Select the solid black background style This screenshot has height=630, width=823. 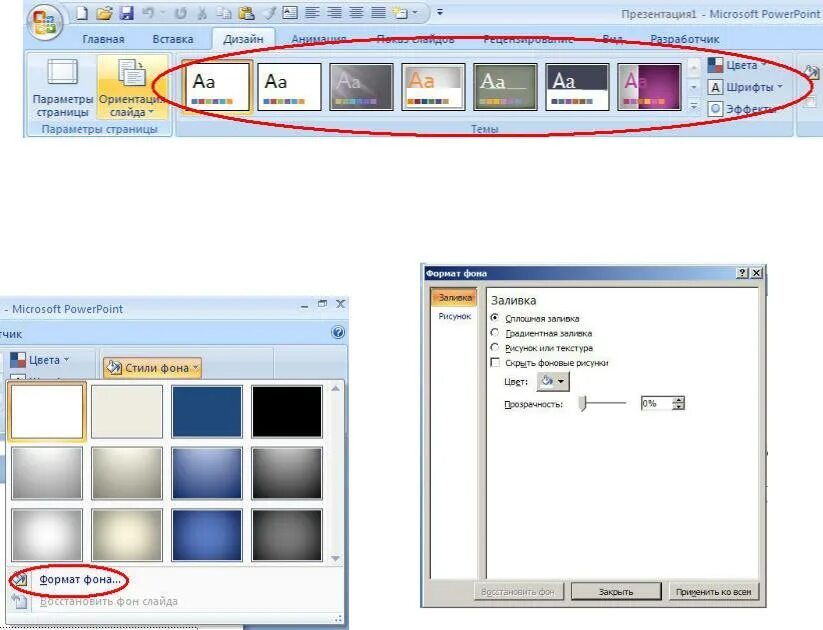[287, 412]
